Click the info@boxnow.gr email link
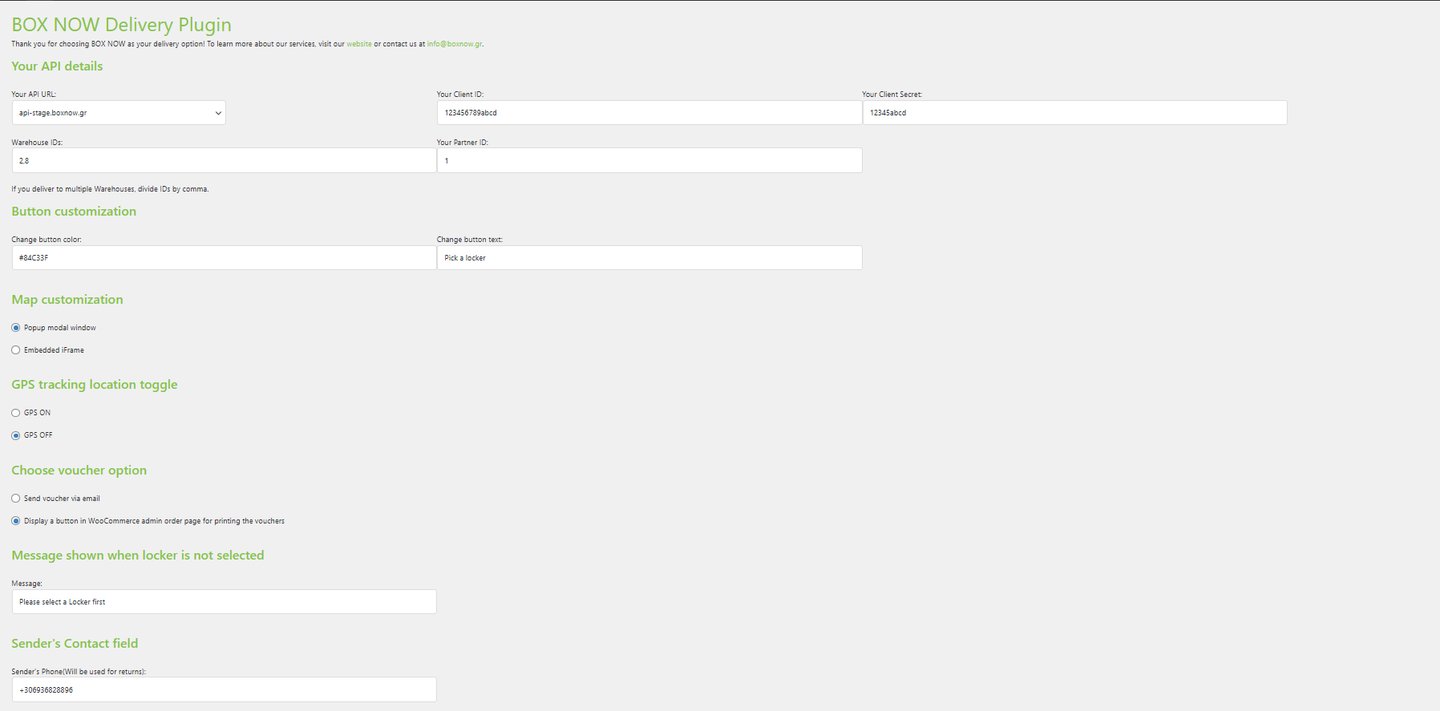 coord(455,44)
